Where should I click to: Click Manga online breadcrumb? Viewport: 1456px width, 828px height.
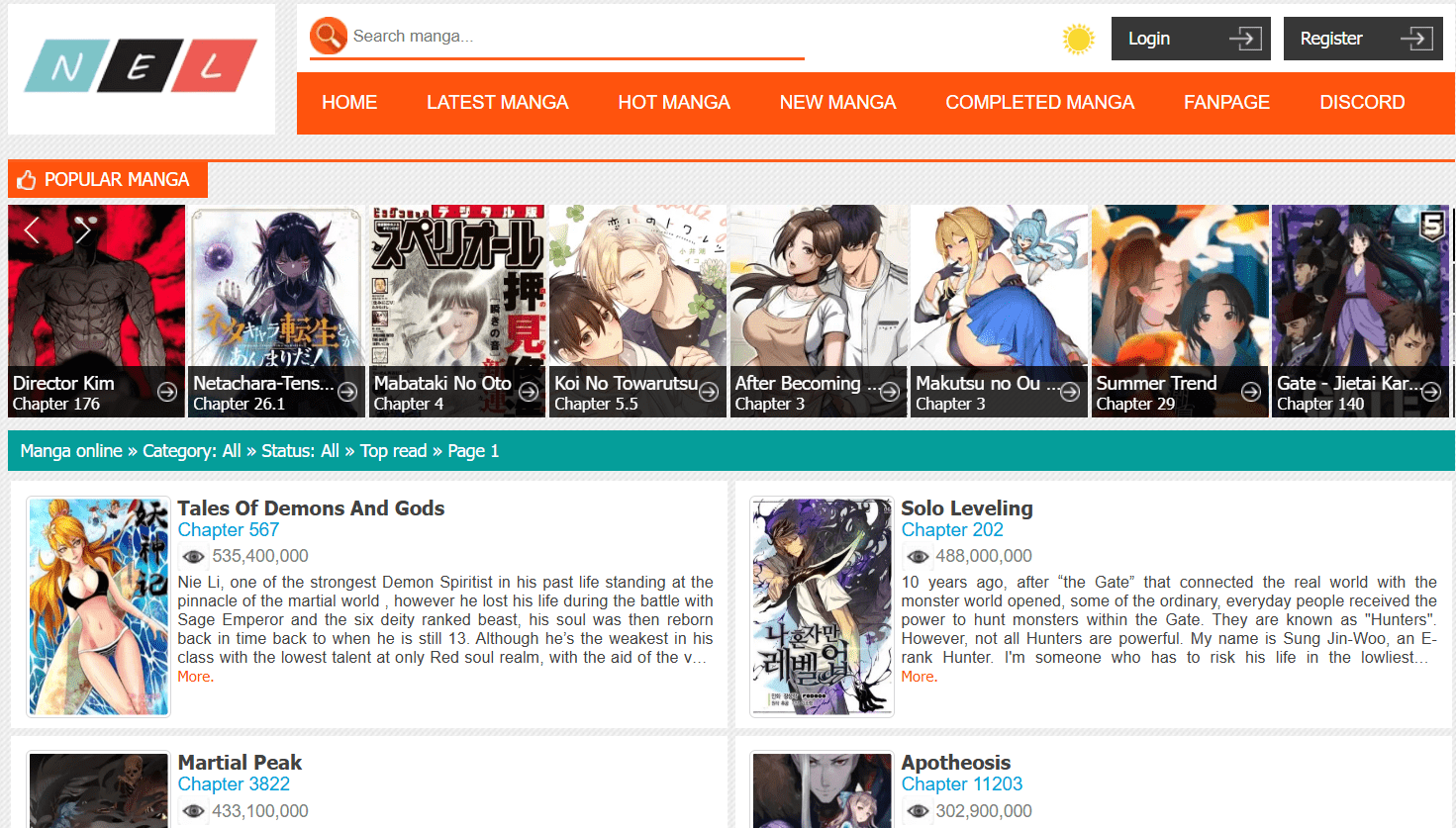click(71, 451)
